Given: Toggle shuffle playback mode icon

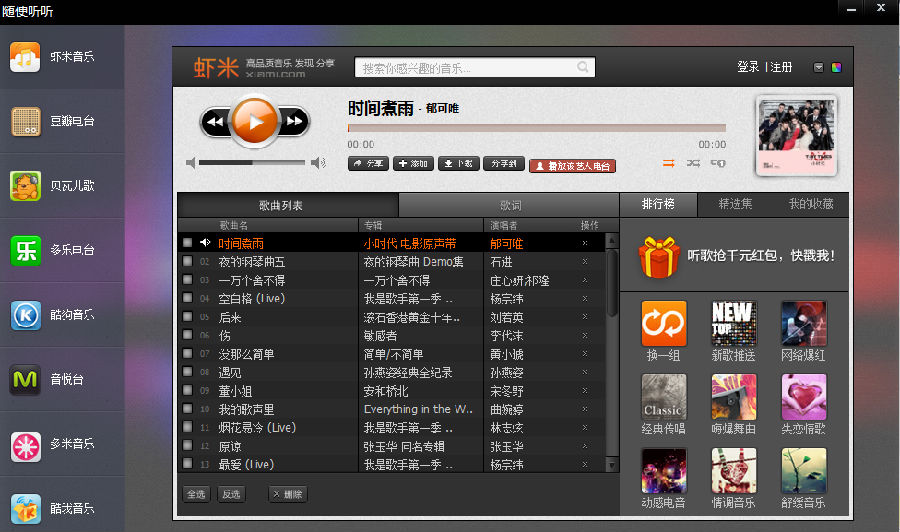Looking at the screenshot, I should (693, 163).
